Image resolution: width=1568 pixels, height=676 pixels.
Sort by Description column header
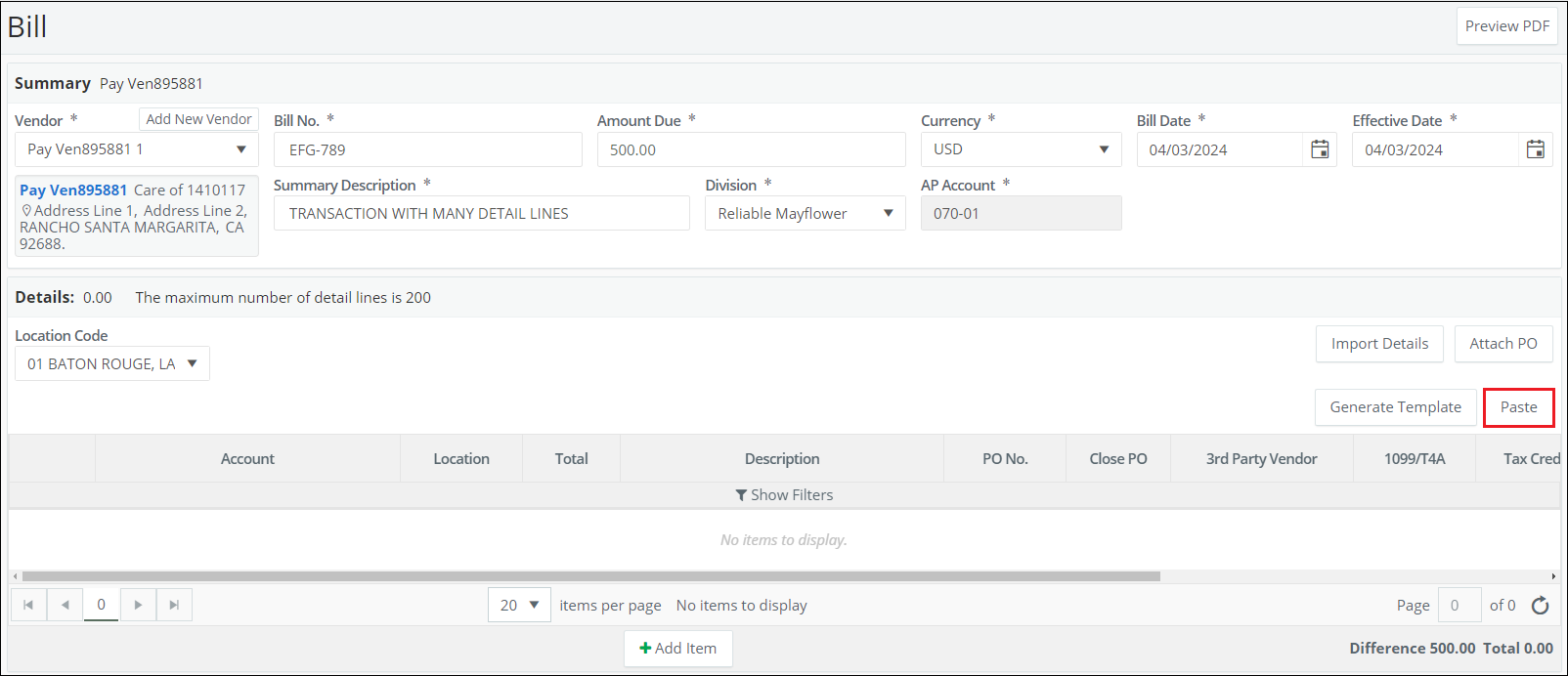point(782,459)
